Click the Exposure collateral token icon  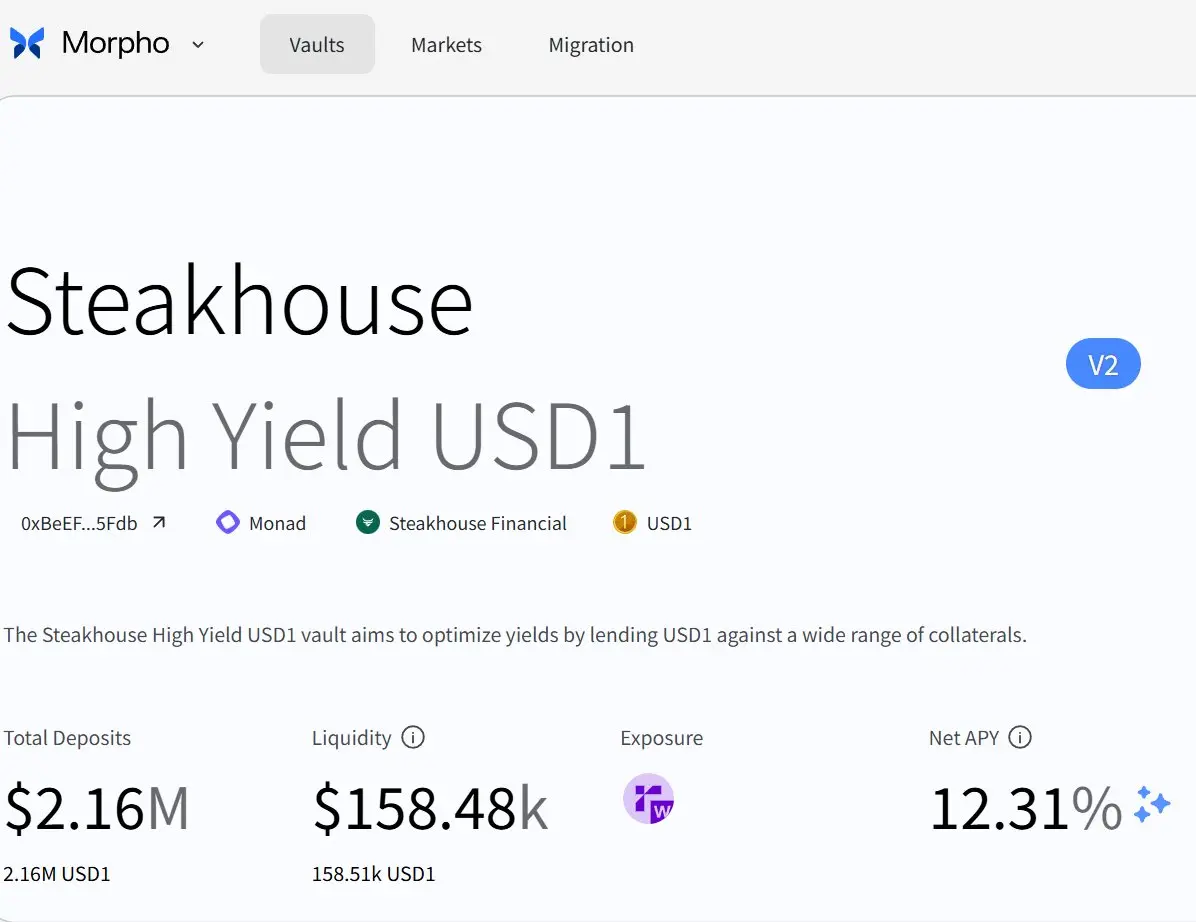pyautogui.click(x=648, y=799)
